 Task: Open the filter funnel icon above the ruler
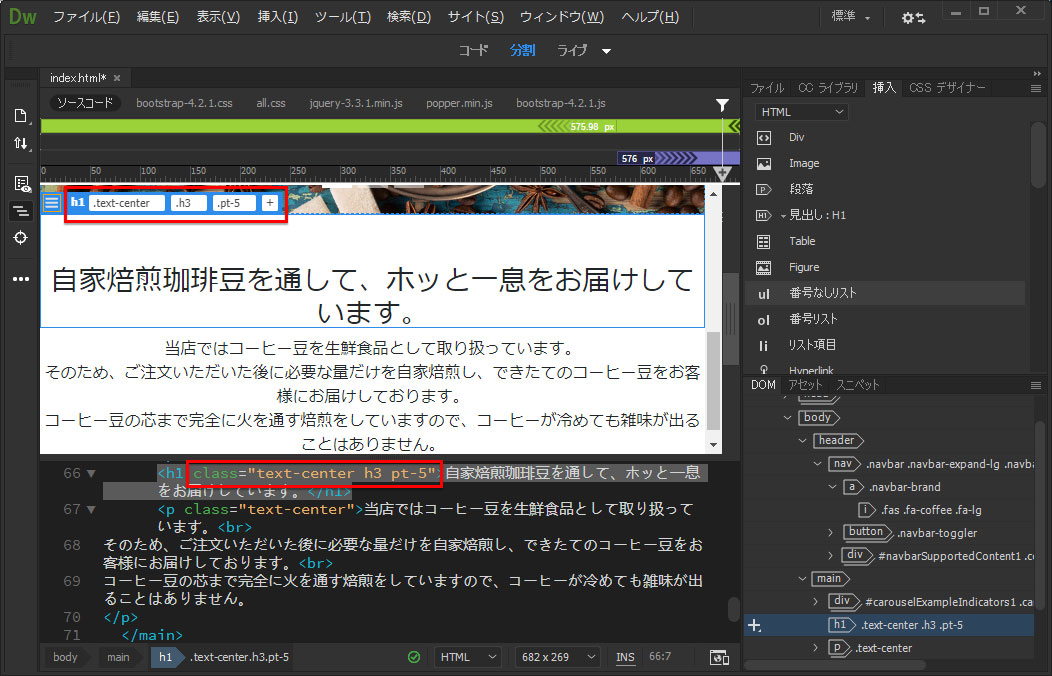722,104
